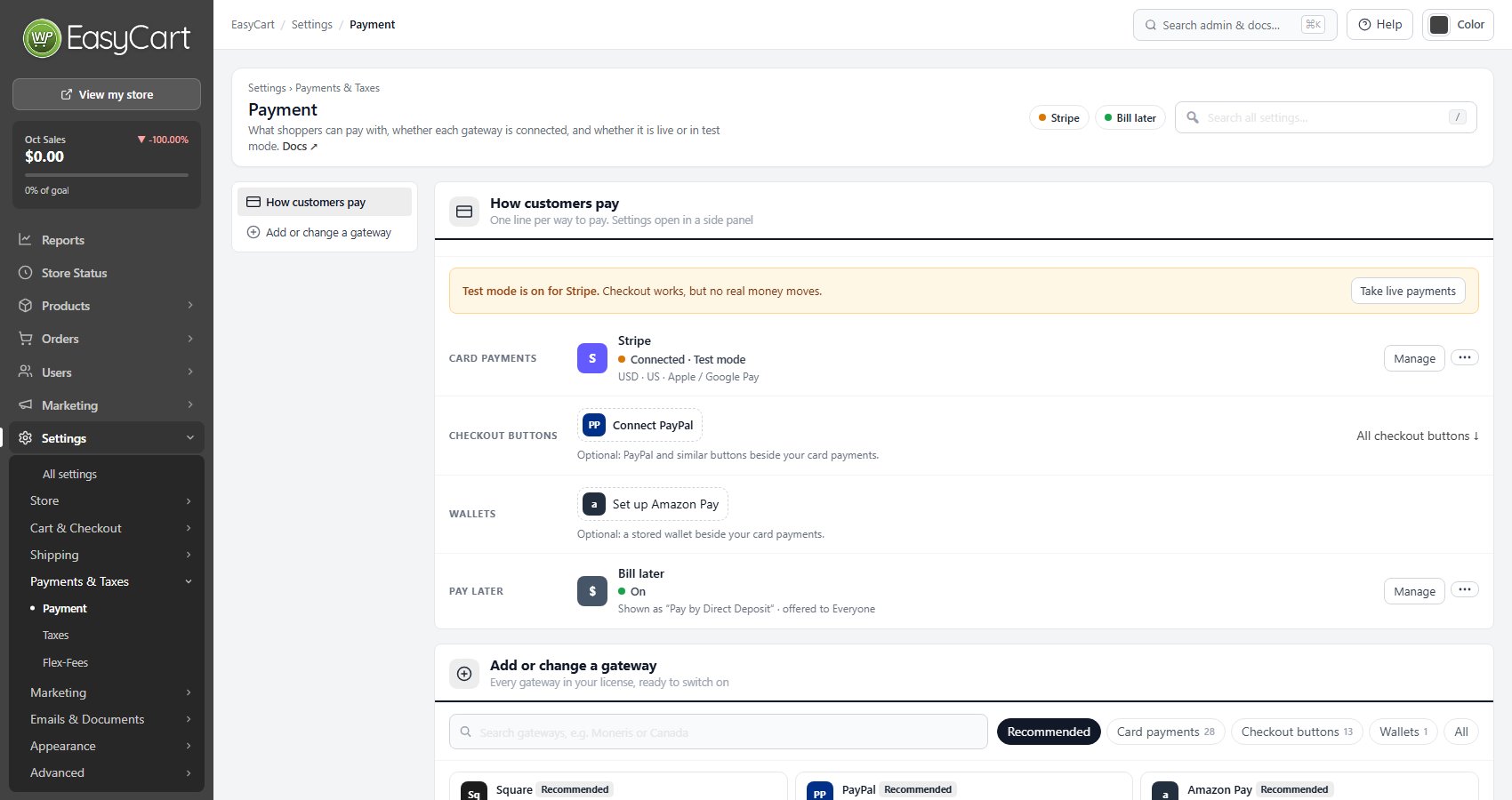1512x800 pixels.
Task: Click the EasyCart breadcrumb link
Action: (x=253, y=25)
